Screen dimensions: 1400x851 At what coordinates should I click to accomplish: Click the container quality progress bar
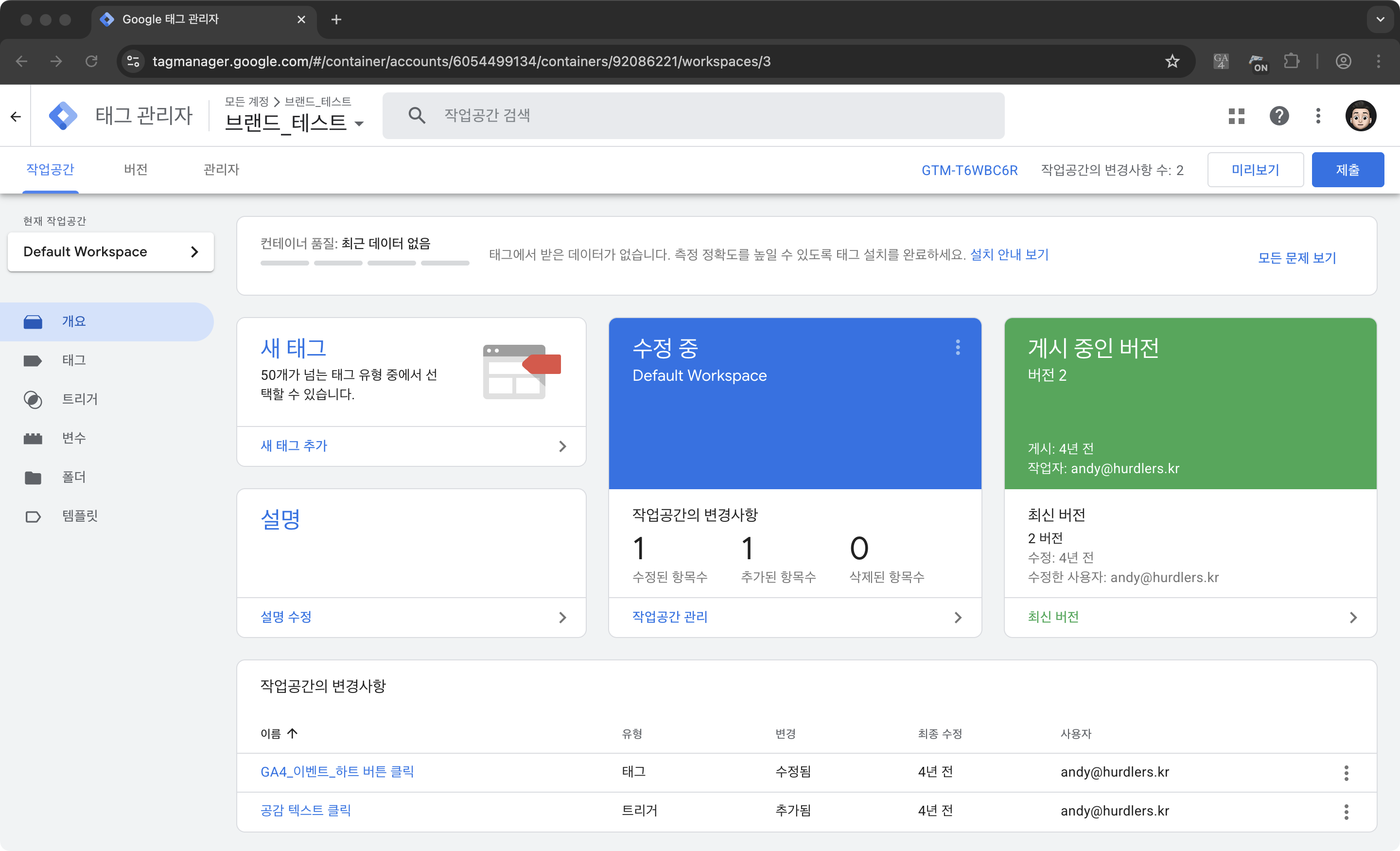365,263
